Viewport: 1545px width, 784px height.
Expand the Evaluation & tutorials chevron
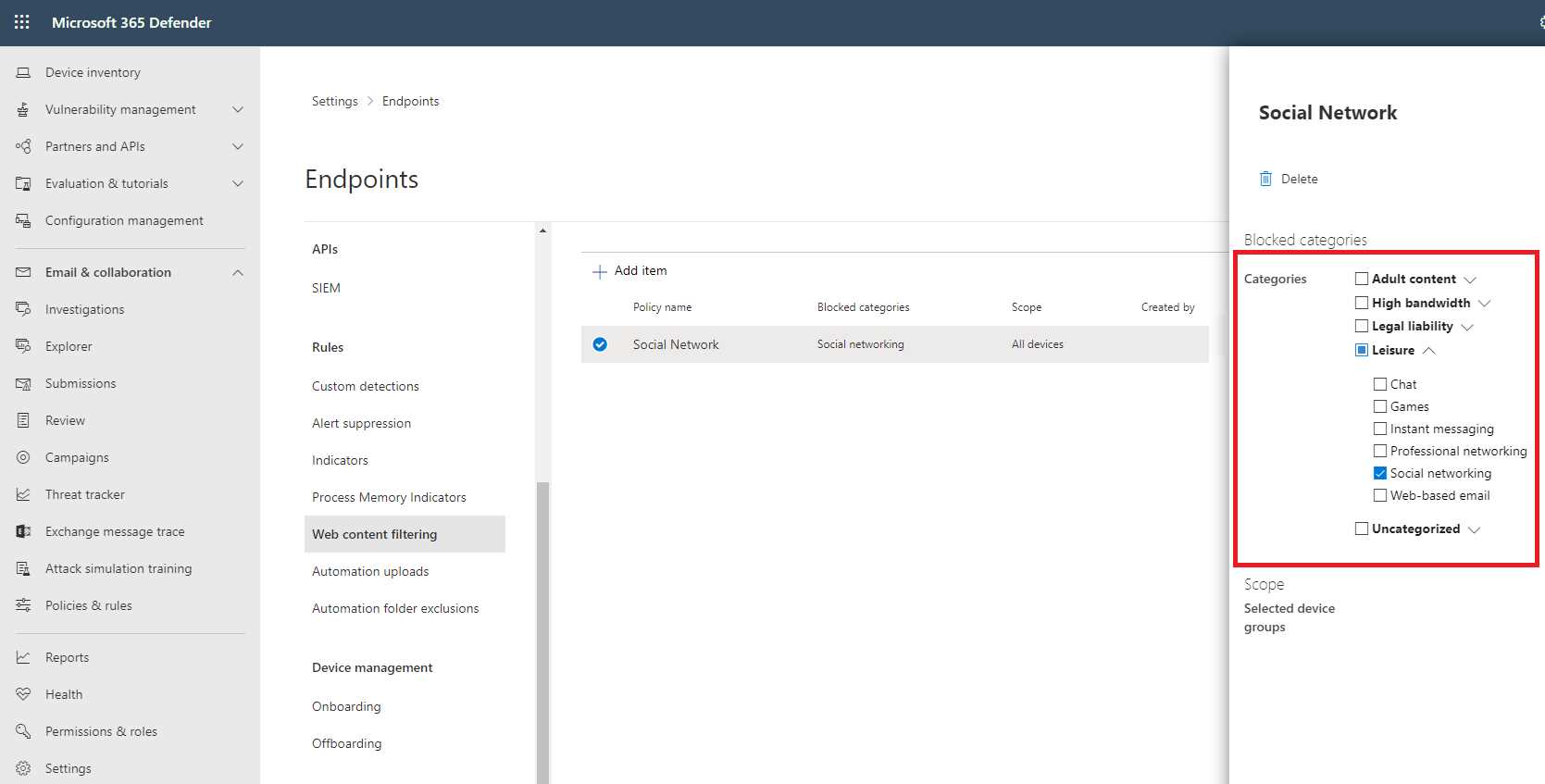click(238, 183)
